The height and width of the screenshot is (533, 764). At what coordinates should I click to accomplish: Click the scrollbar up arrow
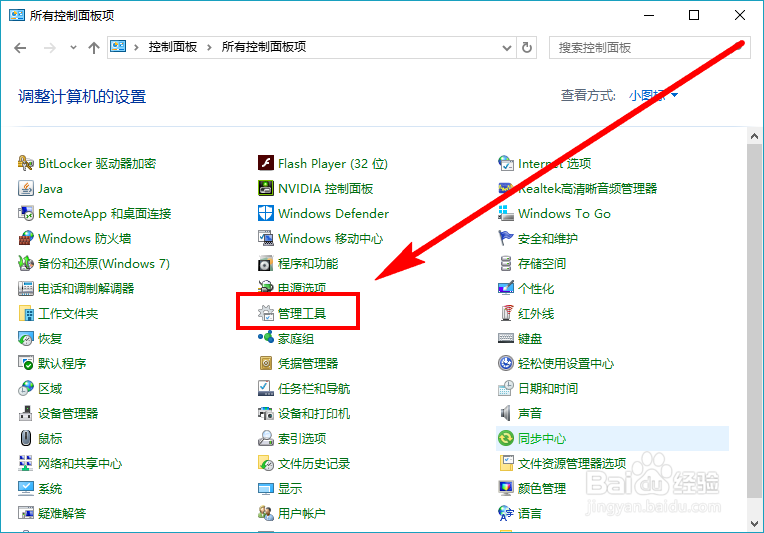click(754, 136)
